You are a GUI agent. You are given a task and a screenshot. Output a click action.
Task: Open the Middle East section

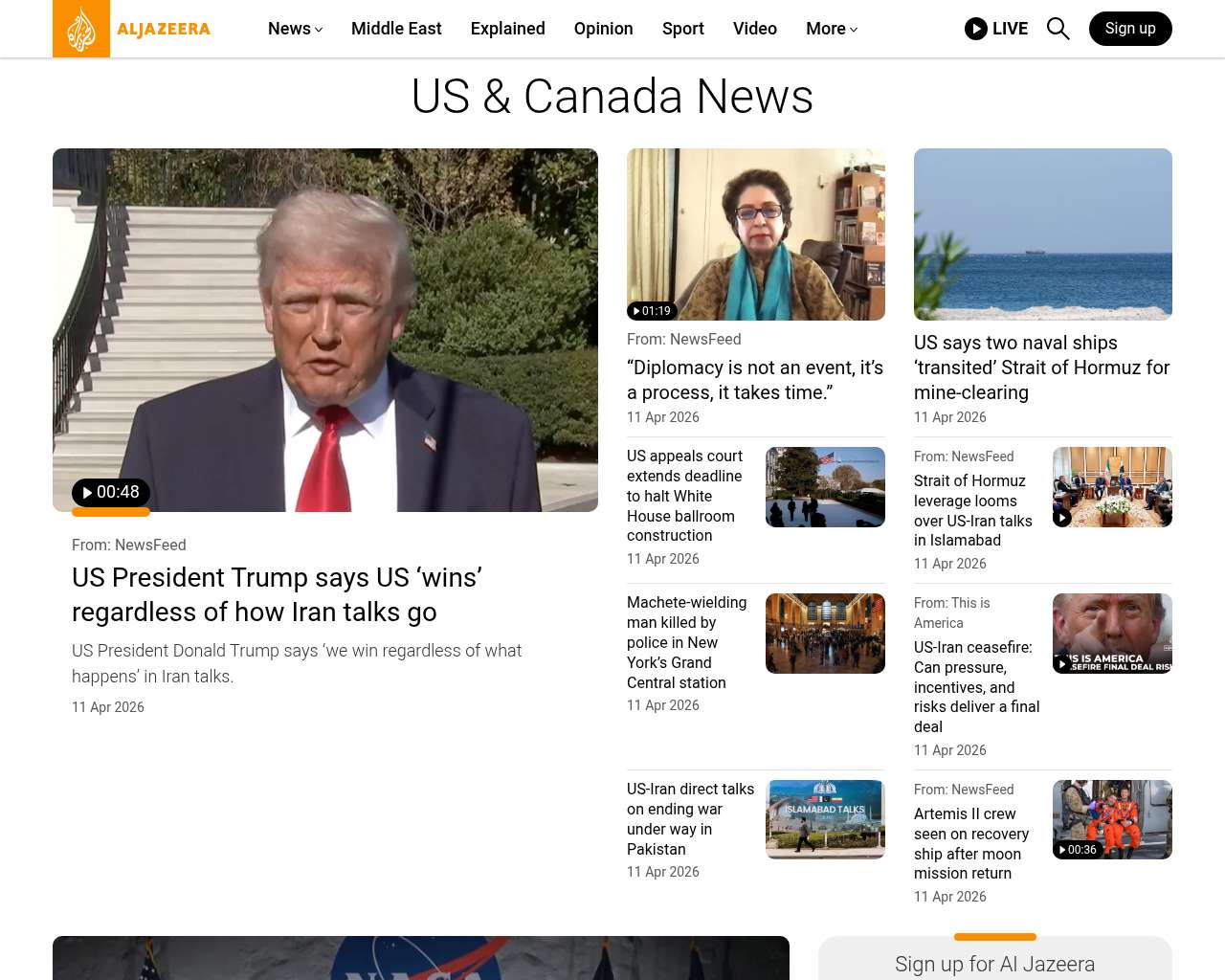(396, 29)
